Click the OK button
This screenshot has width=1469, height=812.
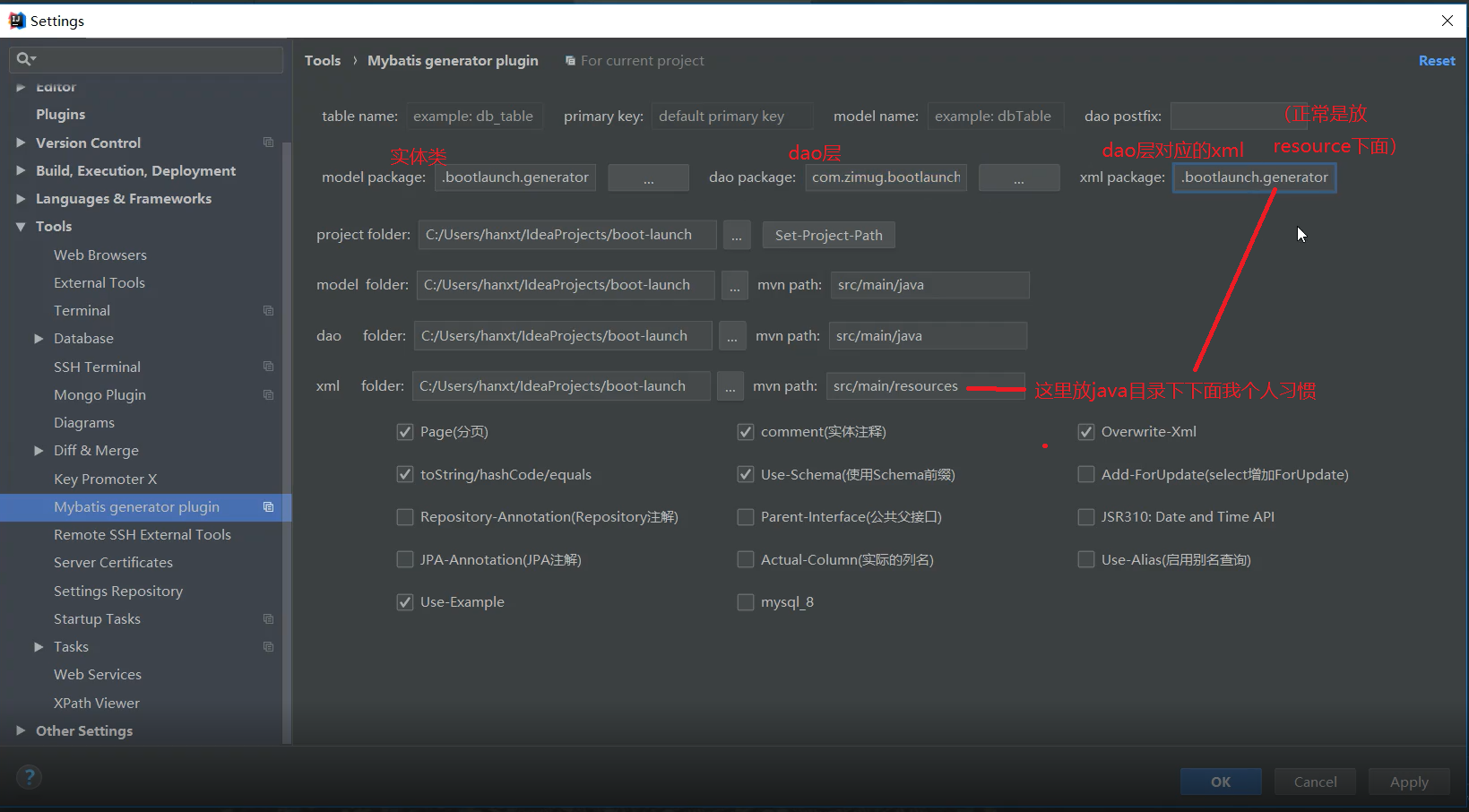(1221, 782)
